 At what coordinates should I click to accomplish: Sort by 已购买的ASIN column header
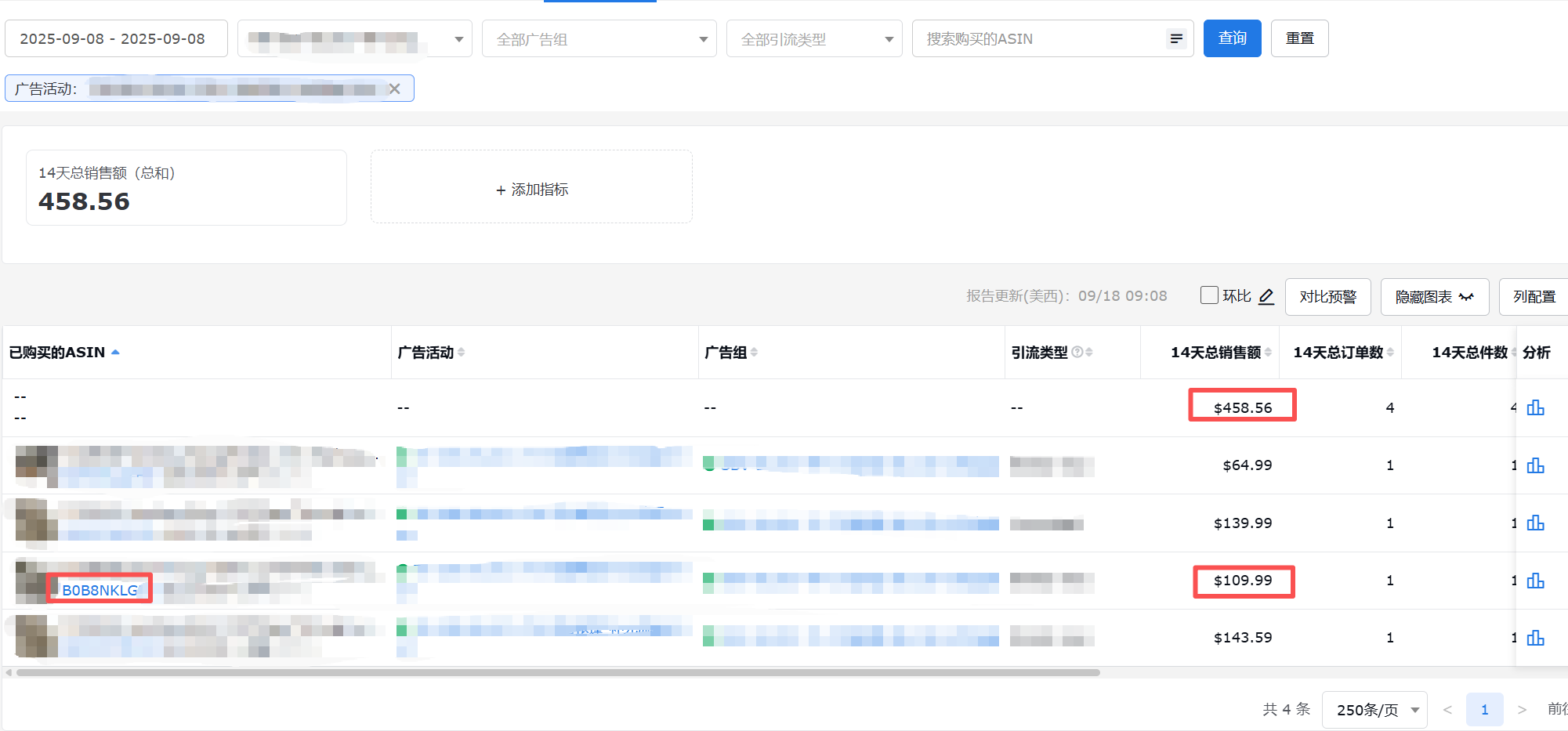pos(57,353)
